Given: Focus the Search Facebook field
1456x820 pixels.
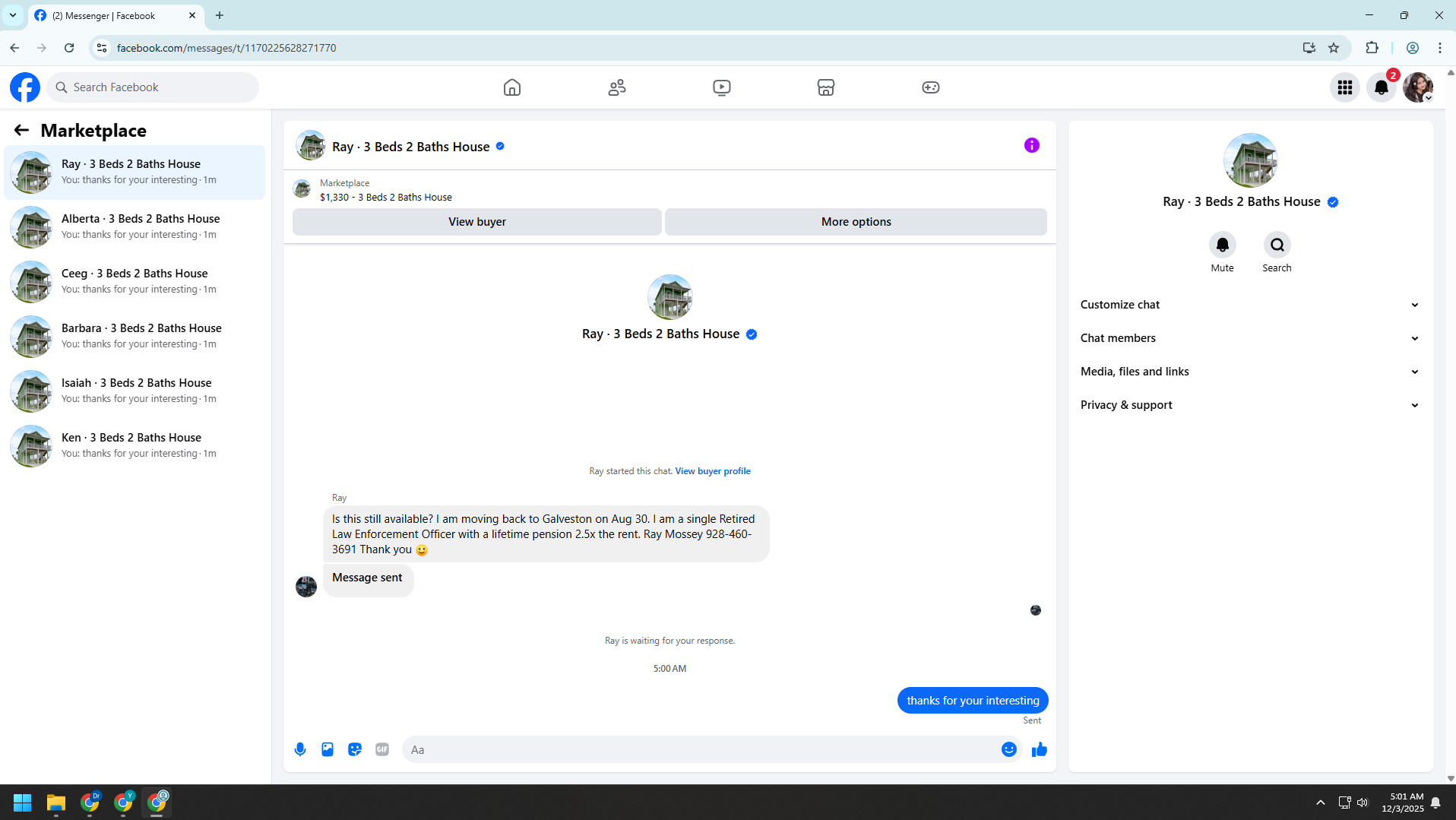Looking at the screenshot, I should [153, 87].
